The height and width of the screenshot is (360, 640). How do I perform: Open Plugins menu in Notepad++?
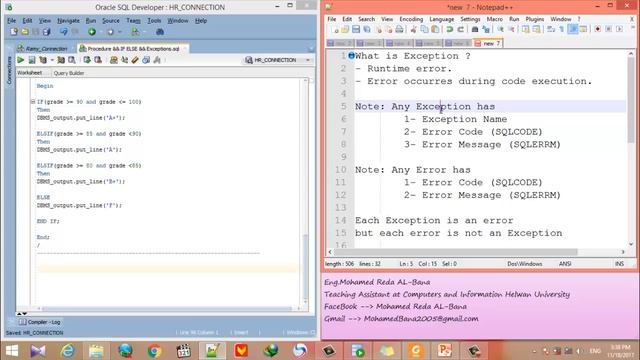pyautogui.click(x=535, y=19)
